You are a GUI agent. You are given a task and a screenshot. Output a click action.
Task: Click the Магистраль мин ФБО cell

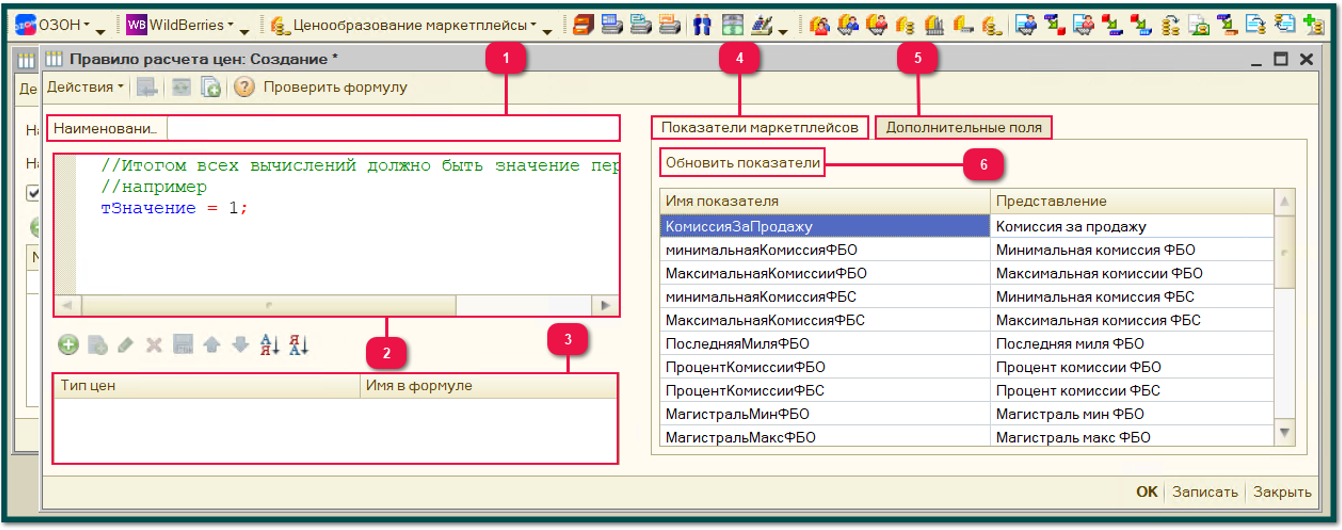1133,414
